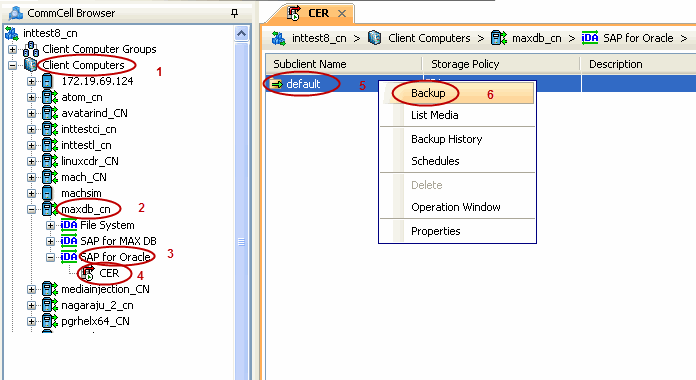Select inttestci_cn tree label
Screen dimensions: 696x380
click(x=89, y=129)
